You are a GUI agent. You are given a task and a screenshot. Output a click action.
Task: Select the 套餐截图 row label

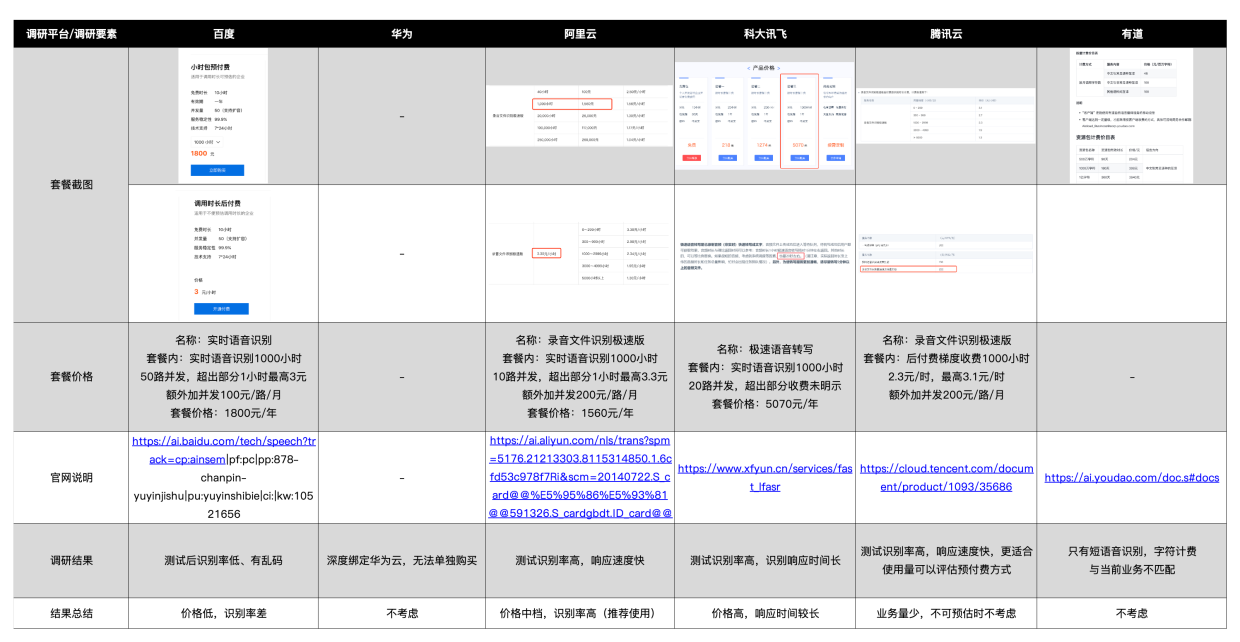pos(71,185)
